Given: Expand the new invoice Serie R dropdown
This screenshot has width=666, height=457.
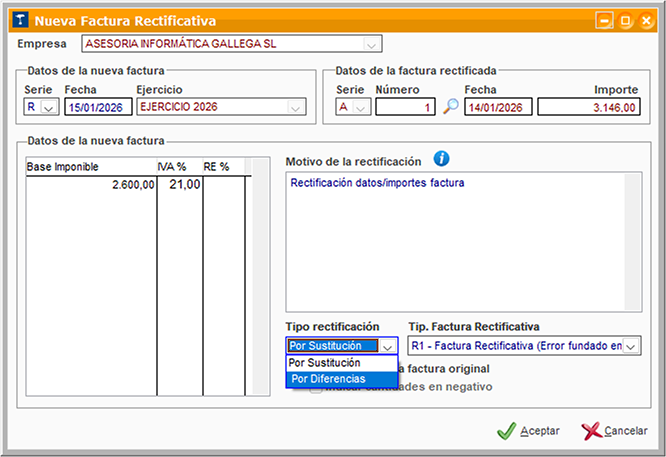Looking at the screenshot, I should tap(49, 107).
